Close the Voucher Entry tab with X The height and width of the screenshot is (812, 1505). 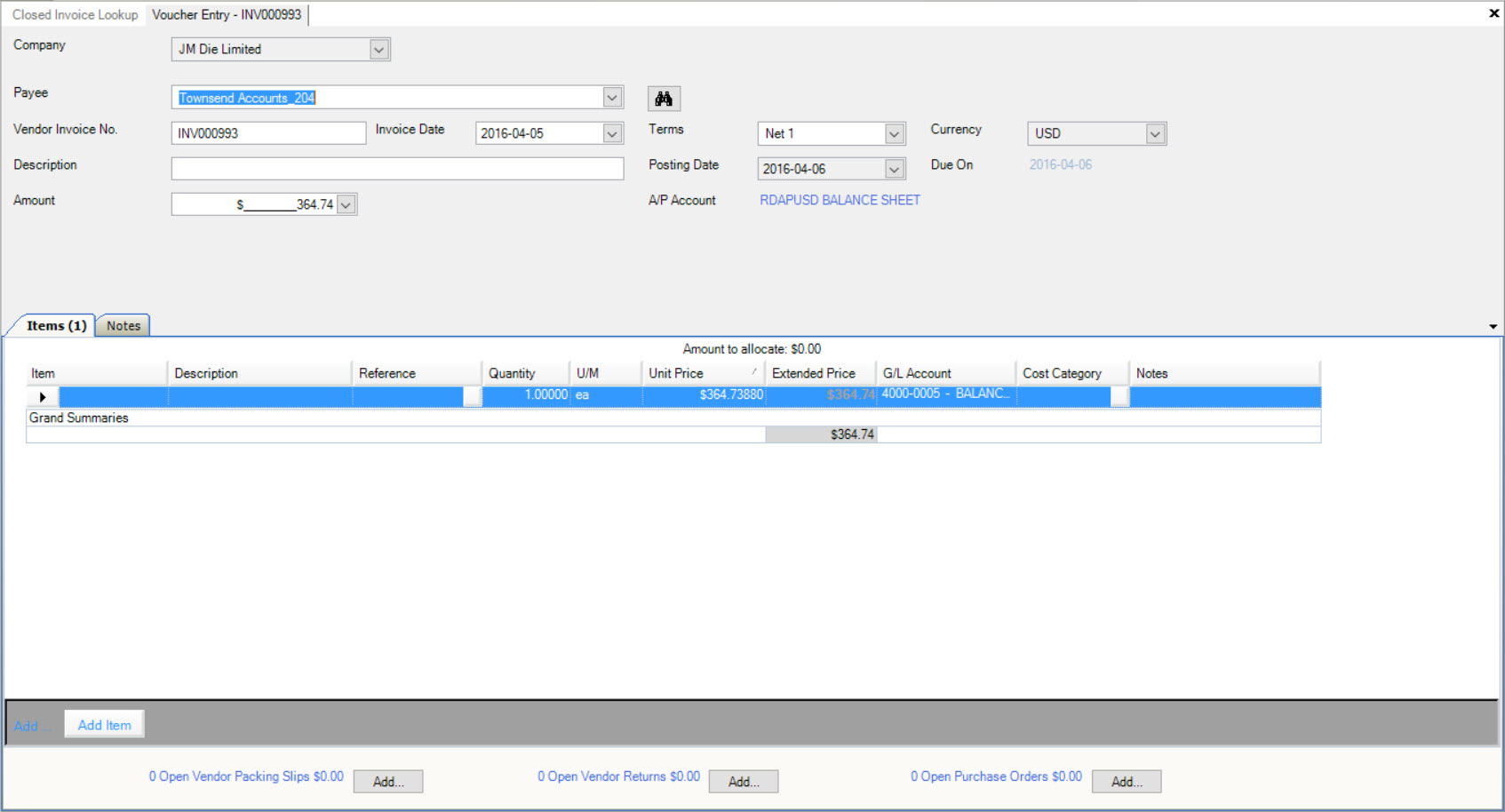(1493, 13)
